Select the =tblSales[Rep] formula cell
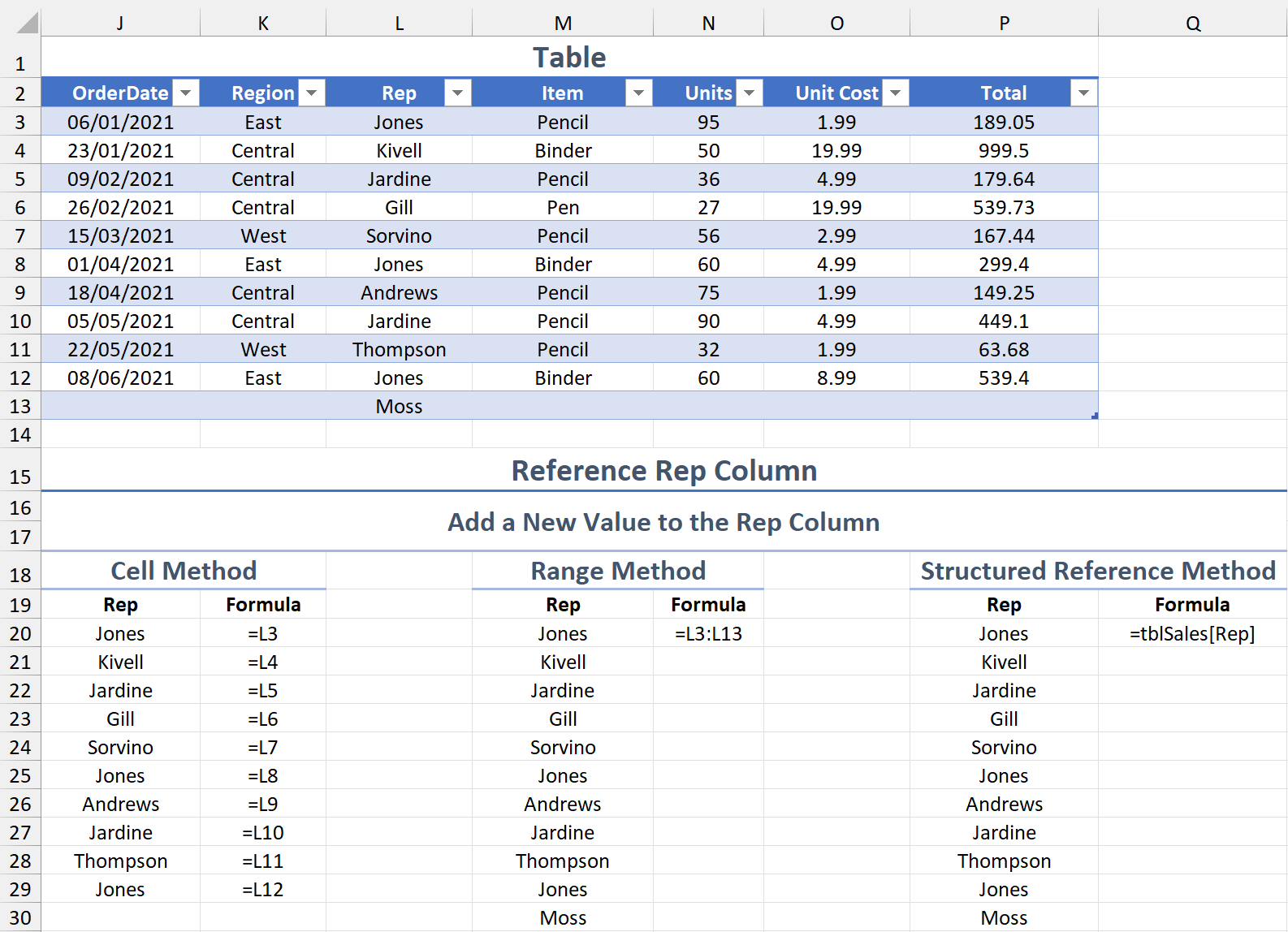This screenshot has width=1288, height=932. 1192,634
